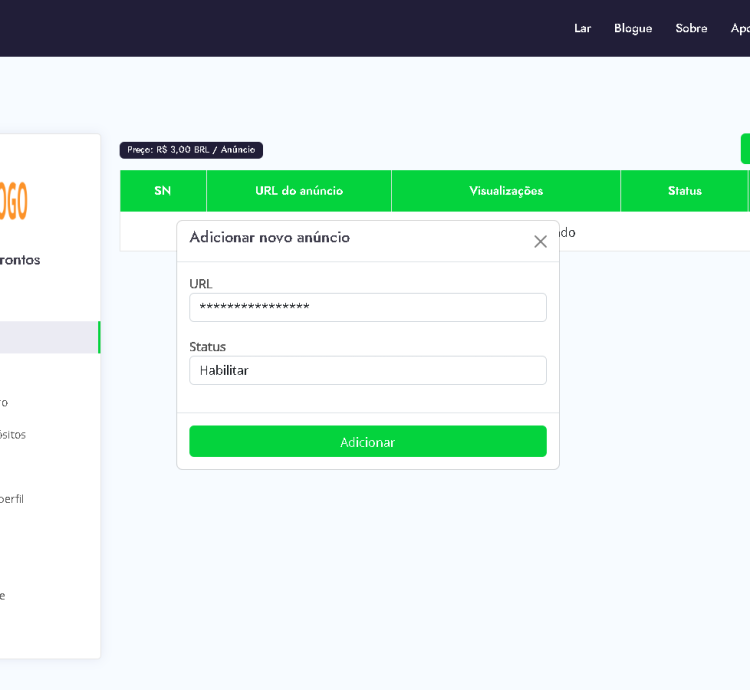The height and width of the screenshot is (690, 750).
Task: Click the Visualizações column header
Action: [x=506, y=191]
